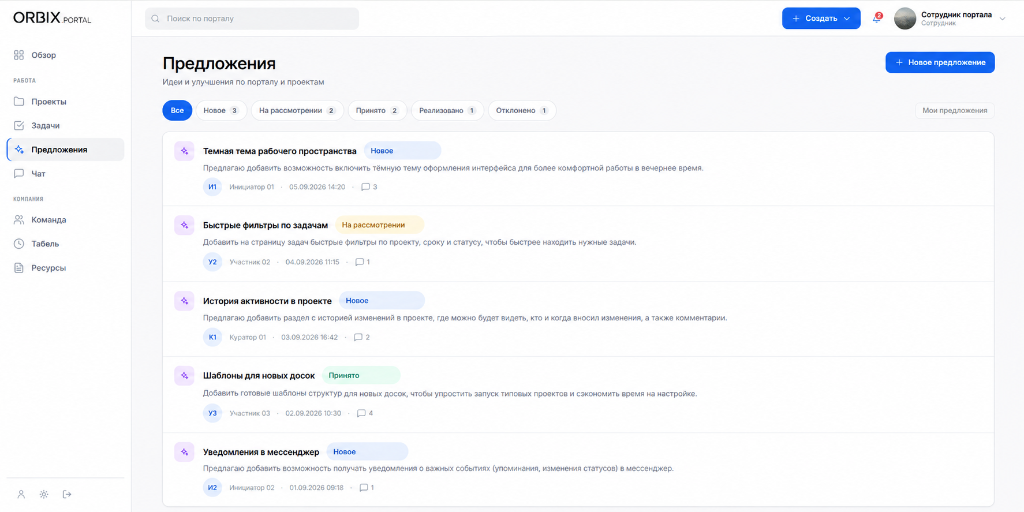Open comments icon on Шаблоны для новых досок
The height and width of the screenshot is (512, 1024).
coord(361,413)
